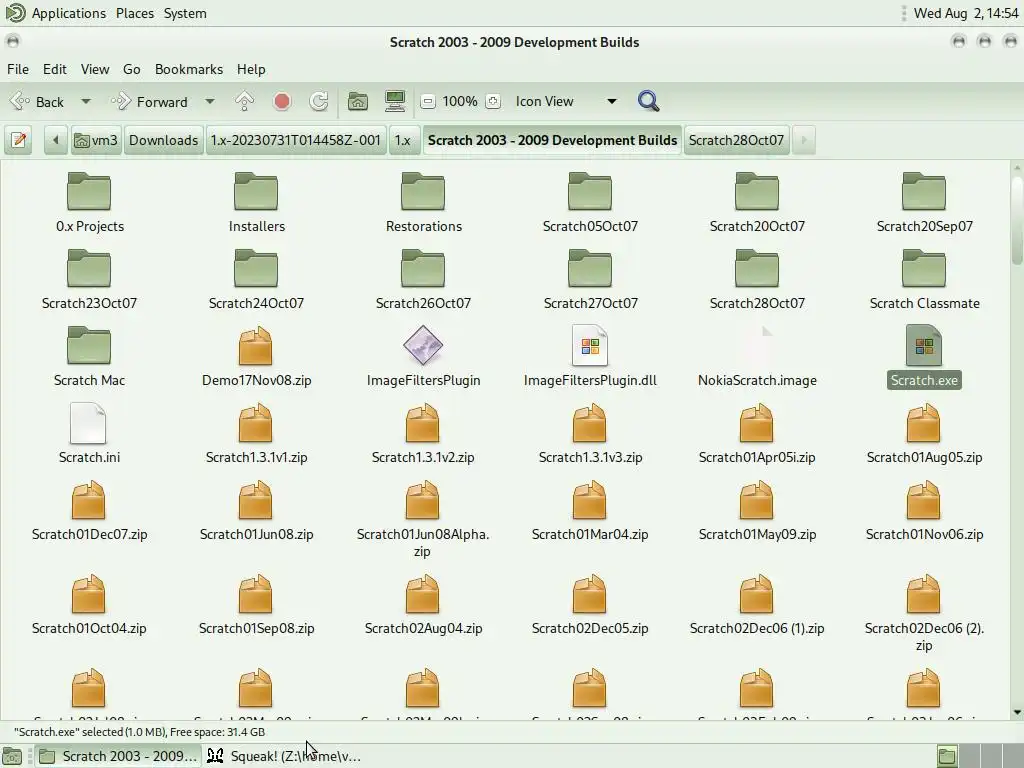Click the red Stop loading icon
Screen dimensions: 1024x768
coord(282,101)
